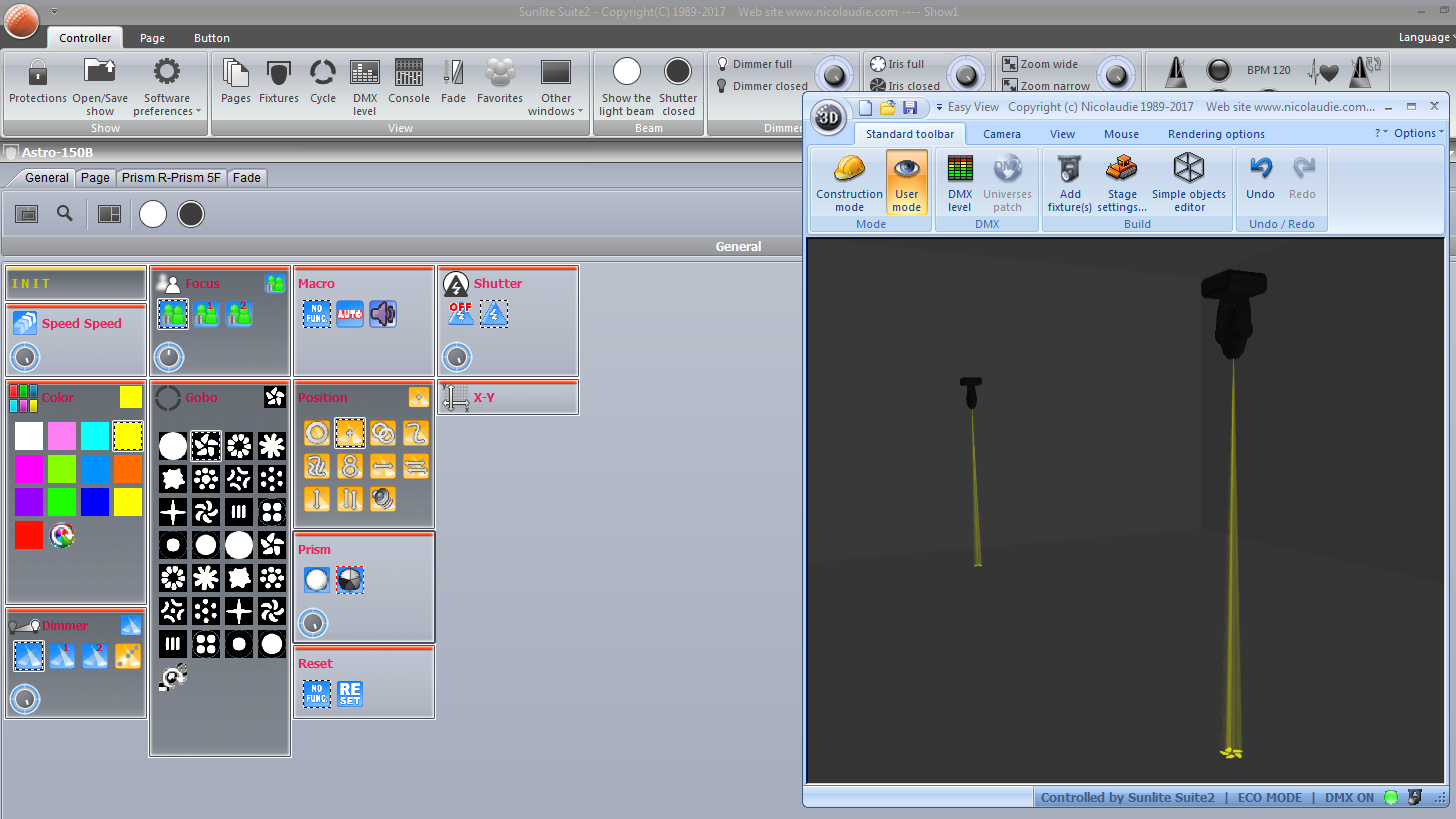Screen dimensions: 1456x819
Task: Click the Prism group dial knob
Action: (313, 622)
